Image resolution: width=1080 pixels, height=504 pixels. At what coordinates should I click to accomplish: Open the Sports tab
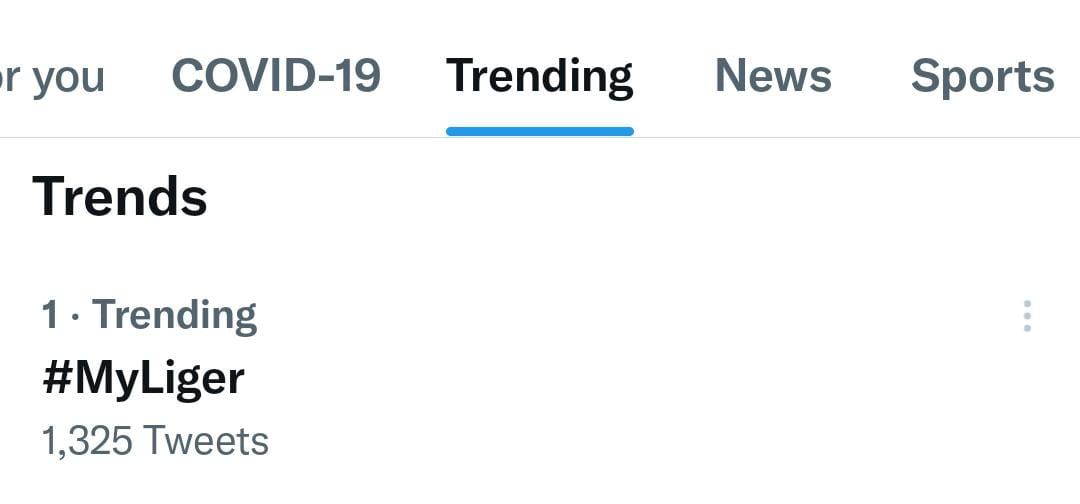click(x=982, y=77)
